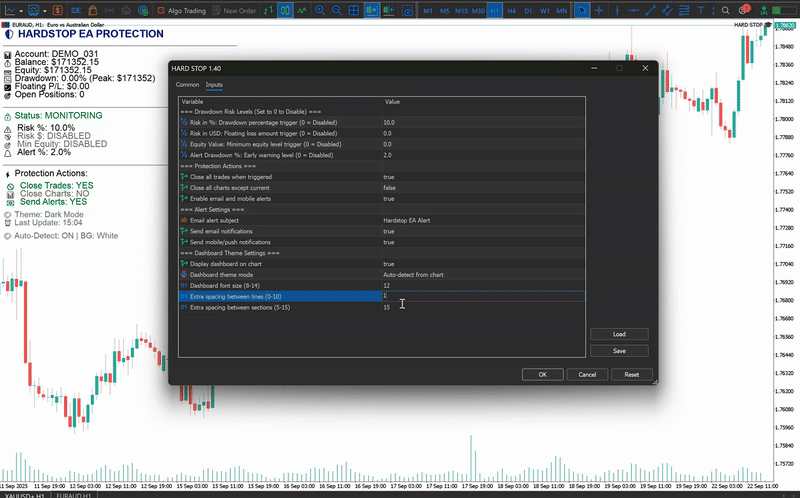Select the trendline drawing tool
Image resolution: width=800 pixels, height=498 pixels.
pos(651,10)
